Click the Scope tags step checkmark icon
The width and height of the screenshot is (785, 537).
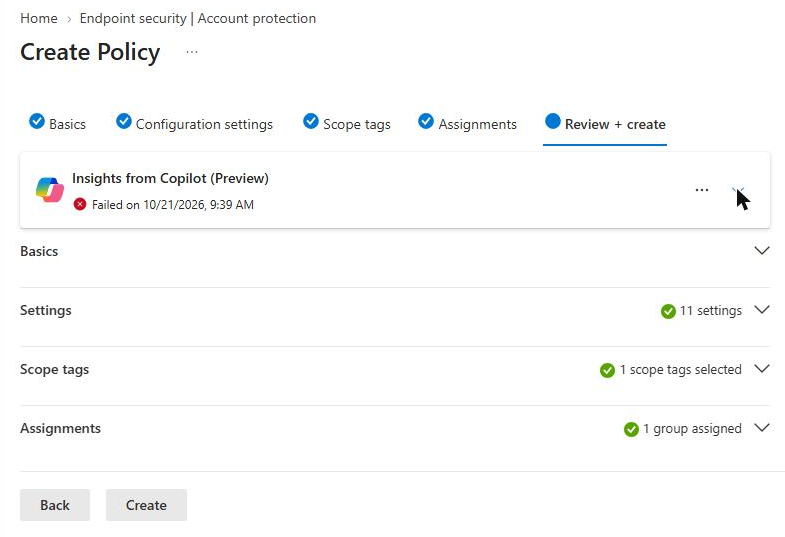(x=311, y=121)
